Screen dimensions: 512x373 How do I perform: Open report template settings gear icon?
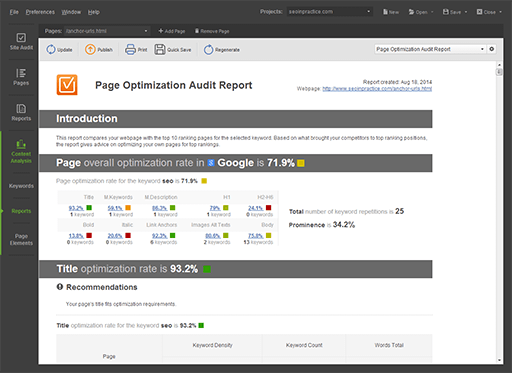coord(492,49)
